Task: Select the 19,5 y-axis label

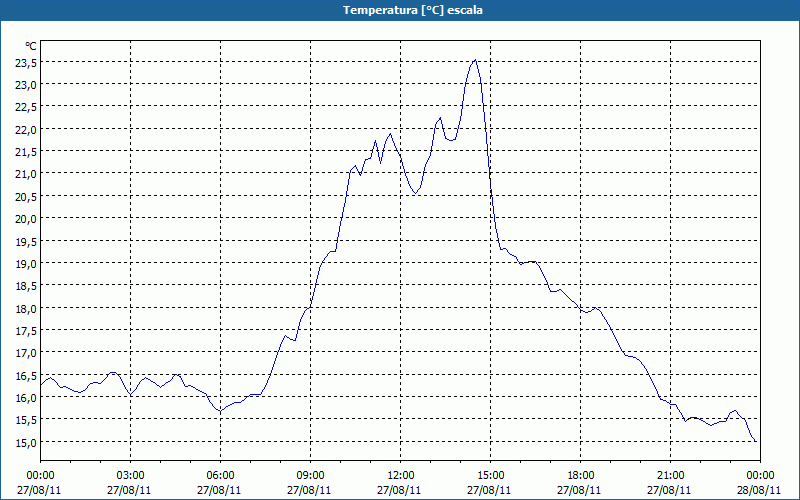Action: pos(25,242)
